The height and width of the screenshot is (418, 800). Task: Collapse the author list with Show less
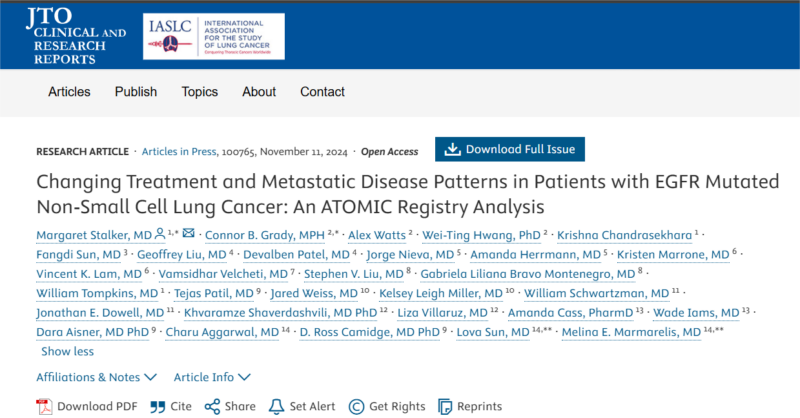67,352
